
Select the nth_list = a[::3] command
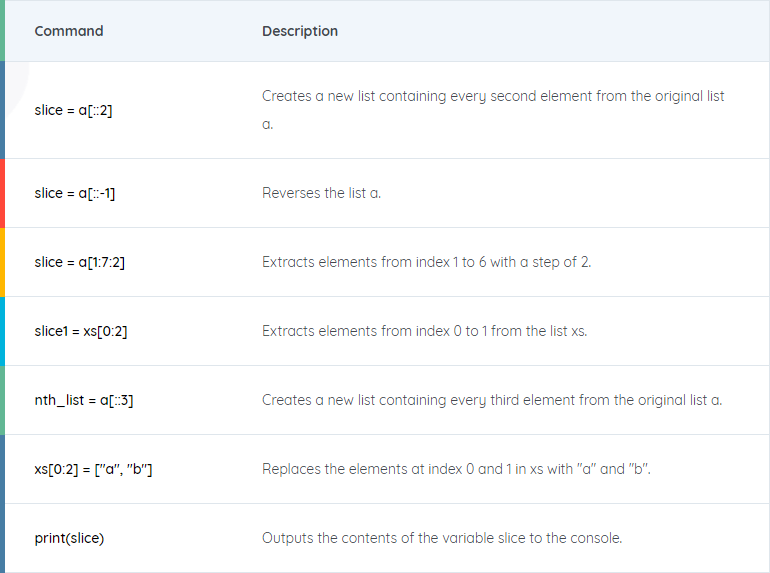click(83, 400)
